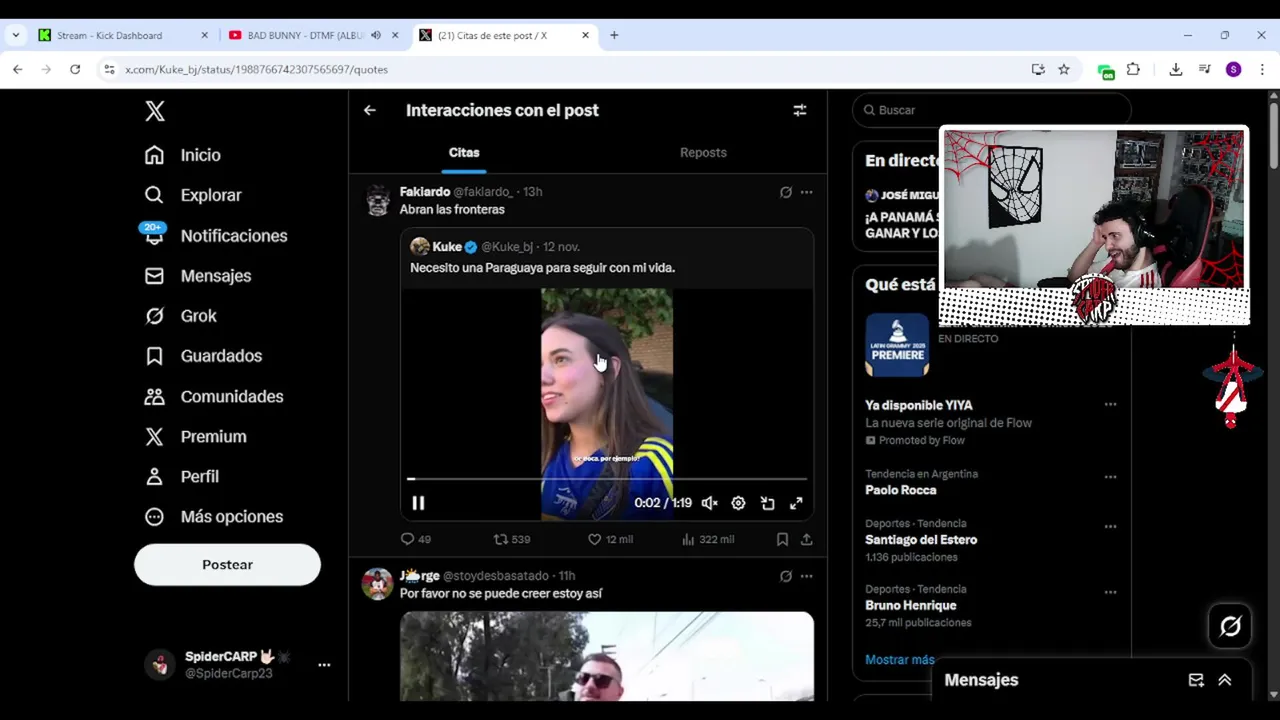Unmute the video player
This screenshot has height=720, width=1280.
click(x=709, y=503)
